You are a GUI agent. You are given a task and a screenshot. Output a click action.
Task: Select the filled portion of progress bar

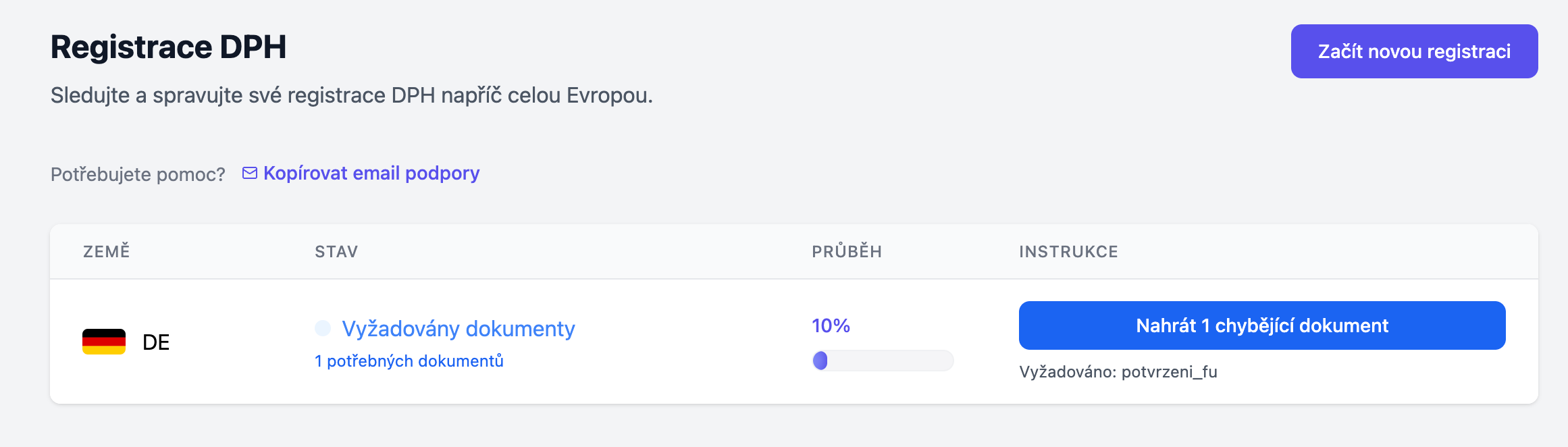click(x=820, y=361)
